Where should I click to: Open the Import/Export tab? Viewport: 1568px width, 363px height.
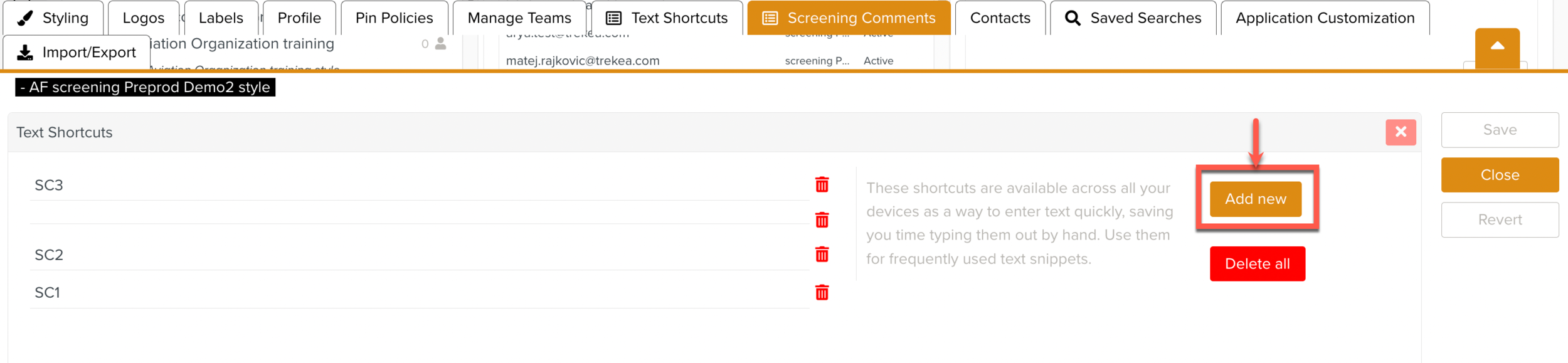point(77,53)
